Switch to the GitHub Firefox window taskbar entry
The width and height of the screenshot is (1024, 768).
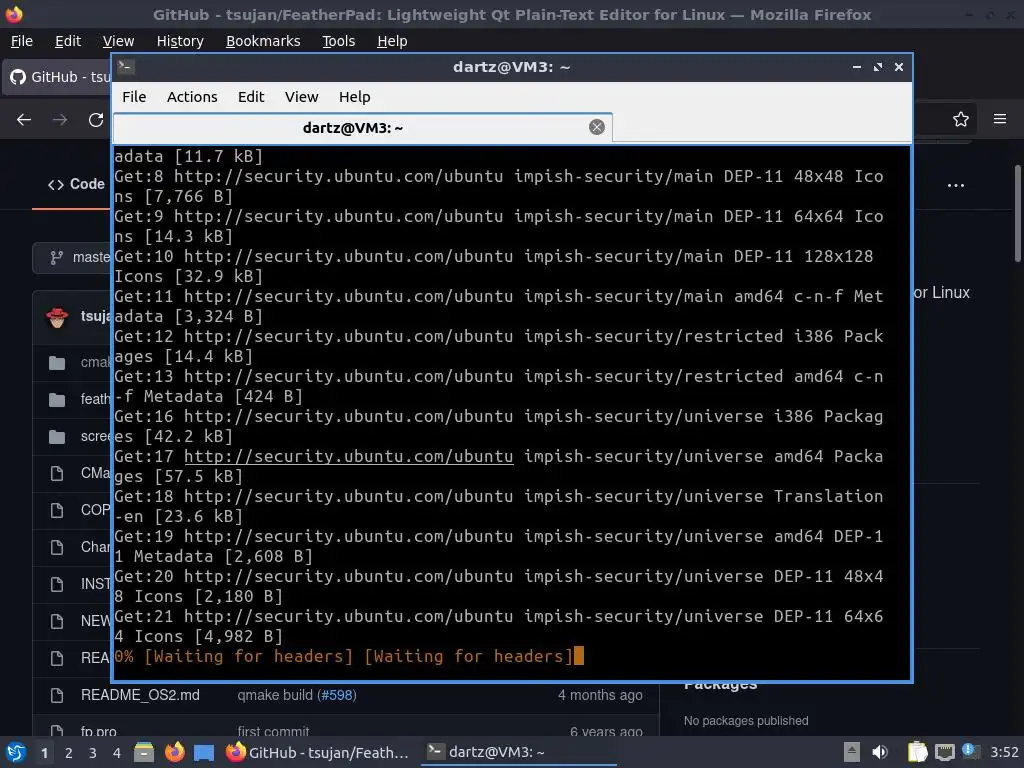pyautogui.click(x=318, y=752)
